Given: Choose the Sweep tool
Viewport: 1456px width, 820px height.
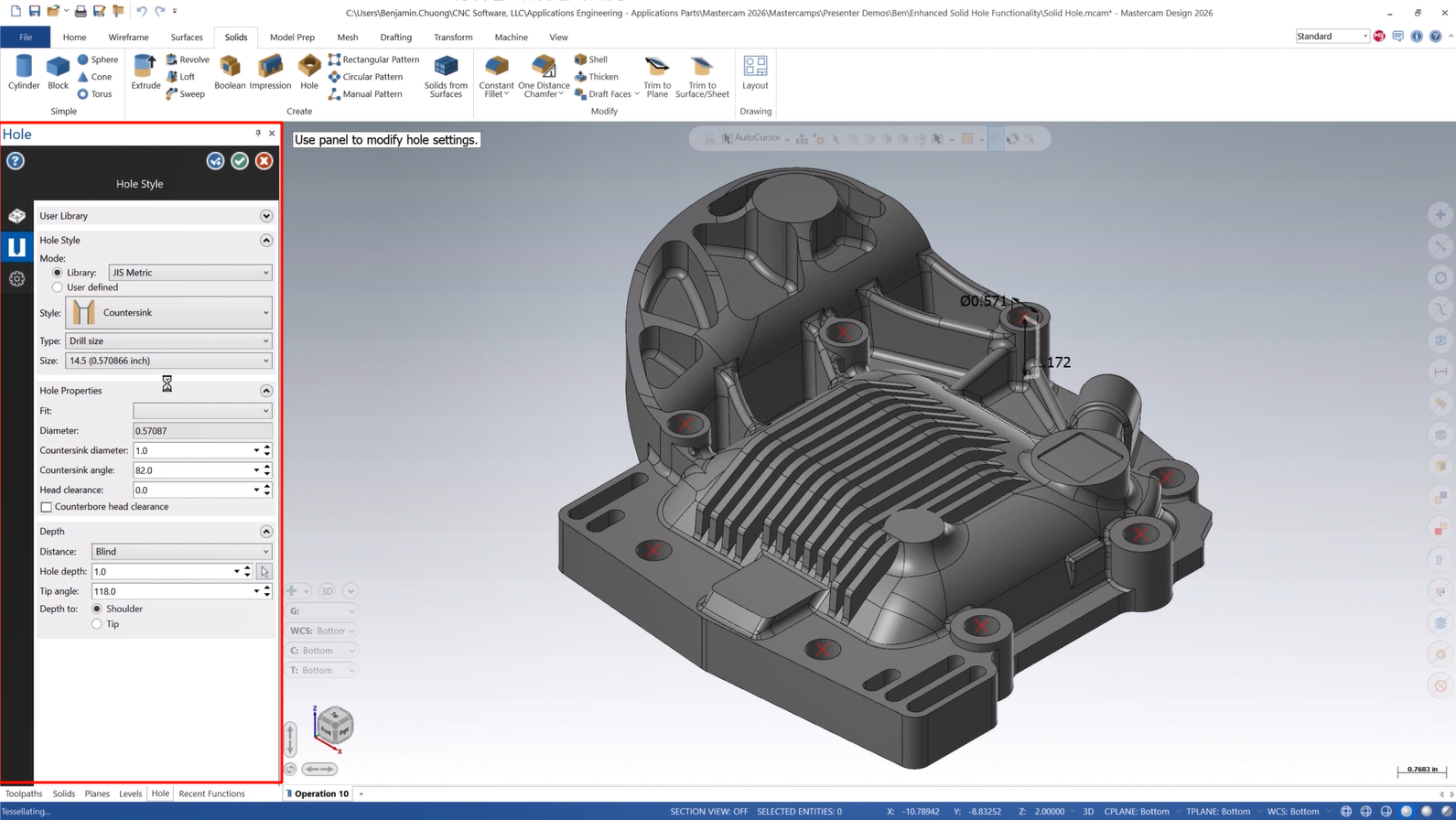Looking at the screenshot, I should coord(185,94).
